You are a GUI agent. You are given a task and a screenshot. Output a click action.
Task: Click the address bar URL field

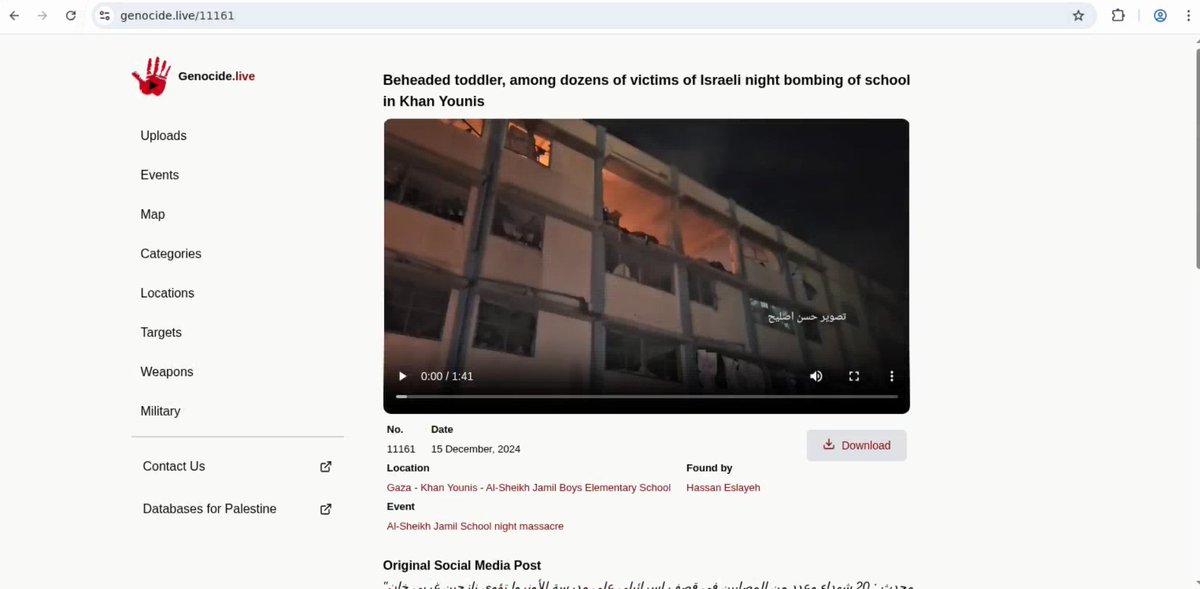(x=590, y=16)
